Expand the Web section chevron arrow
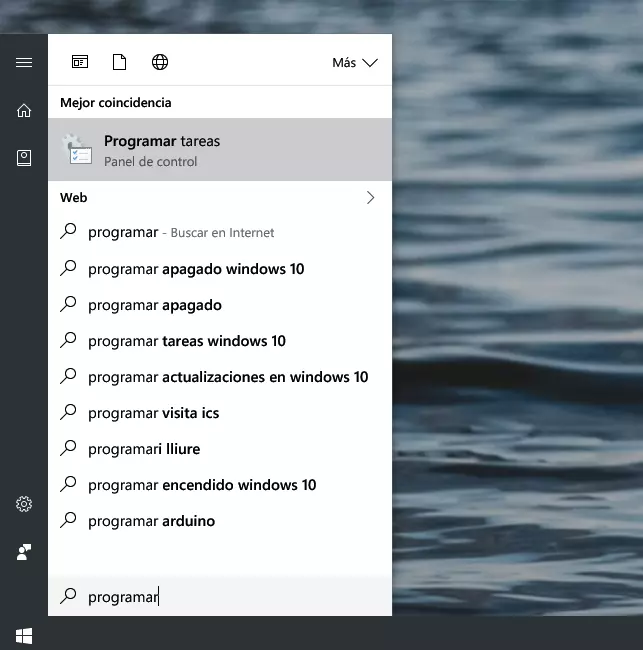Image resolution: width=643 pixels, height=650 pixels. [x=370, y=197]
